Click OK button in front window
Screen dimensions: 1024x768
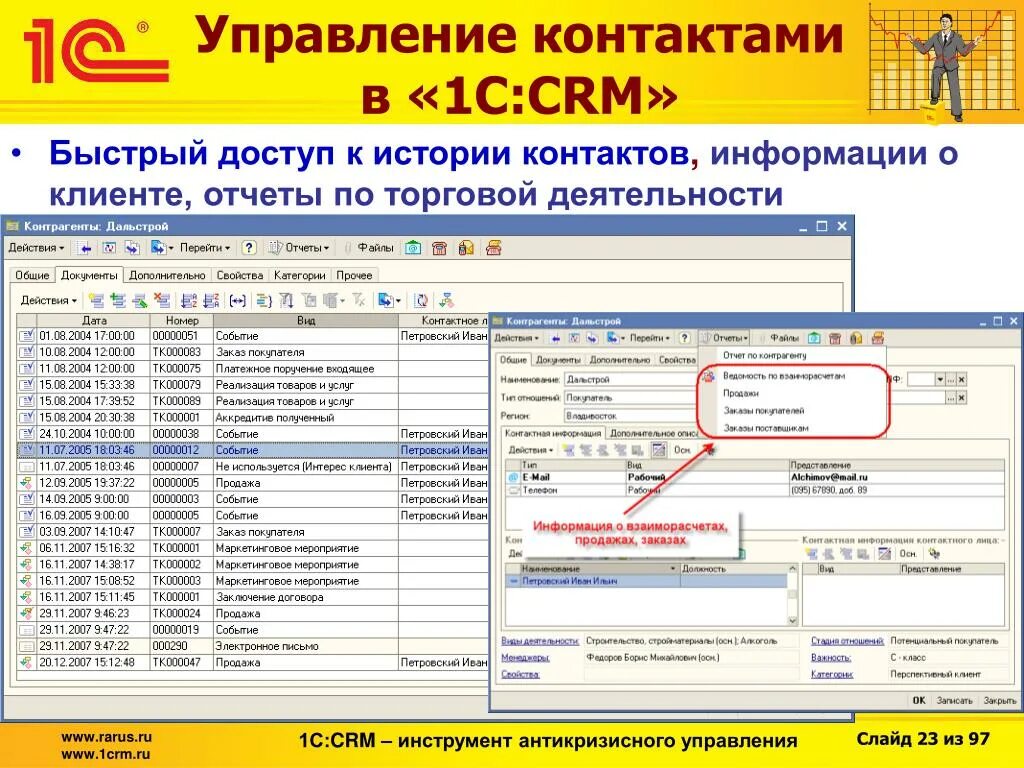919,700
